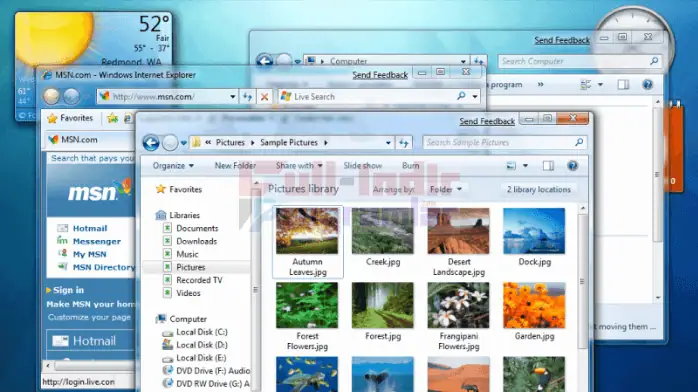Image resolution: width=698 pixels, height=392 pixels.
Task: Open Share with dropdown
Action: click(x=299, y=166)
